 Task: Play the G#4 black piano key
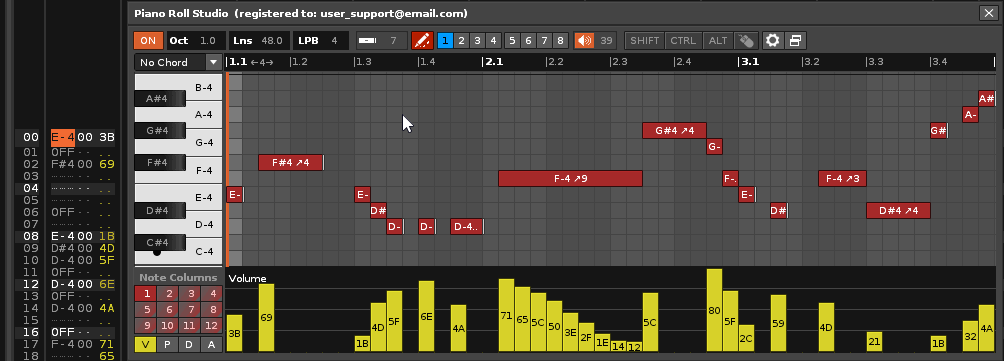tap(159, 131)
